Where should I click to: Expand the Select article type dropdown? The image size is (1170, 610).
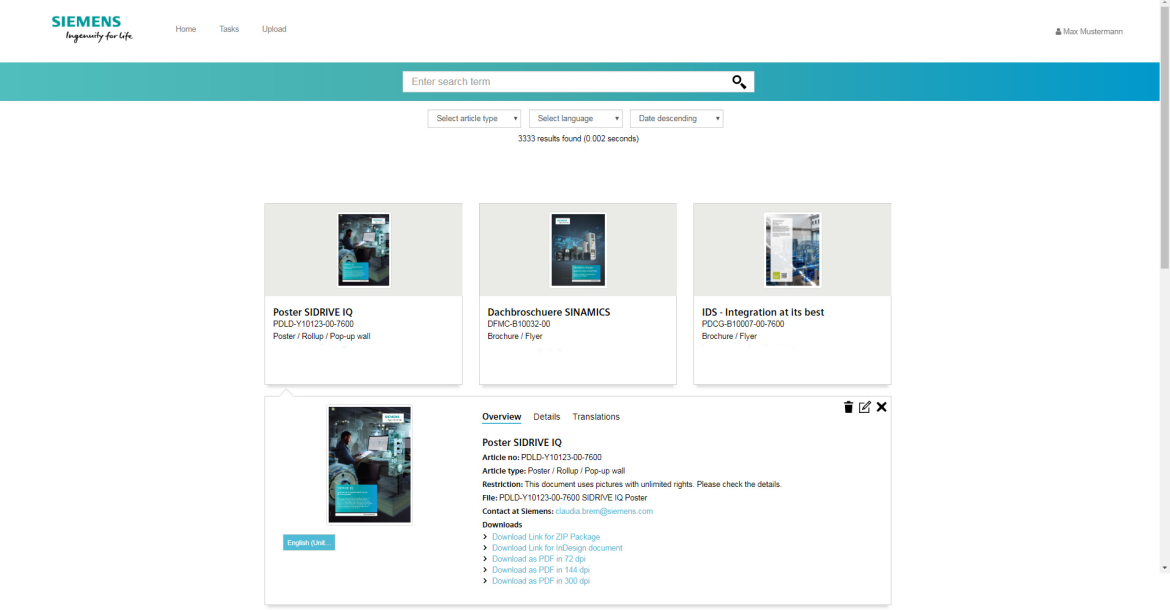point(474,119)
